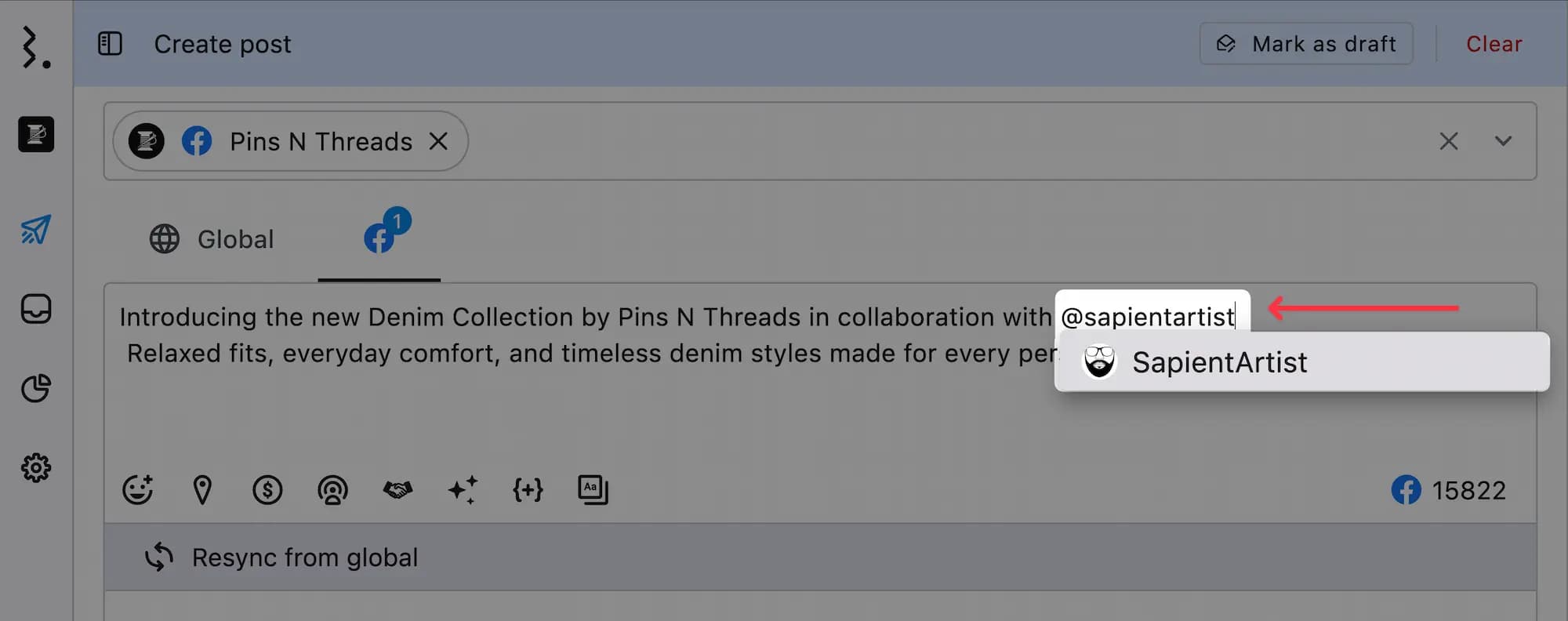
Task: Open the emoji picker icon
Action: coord(138,490)
